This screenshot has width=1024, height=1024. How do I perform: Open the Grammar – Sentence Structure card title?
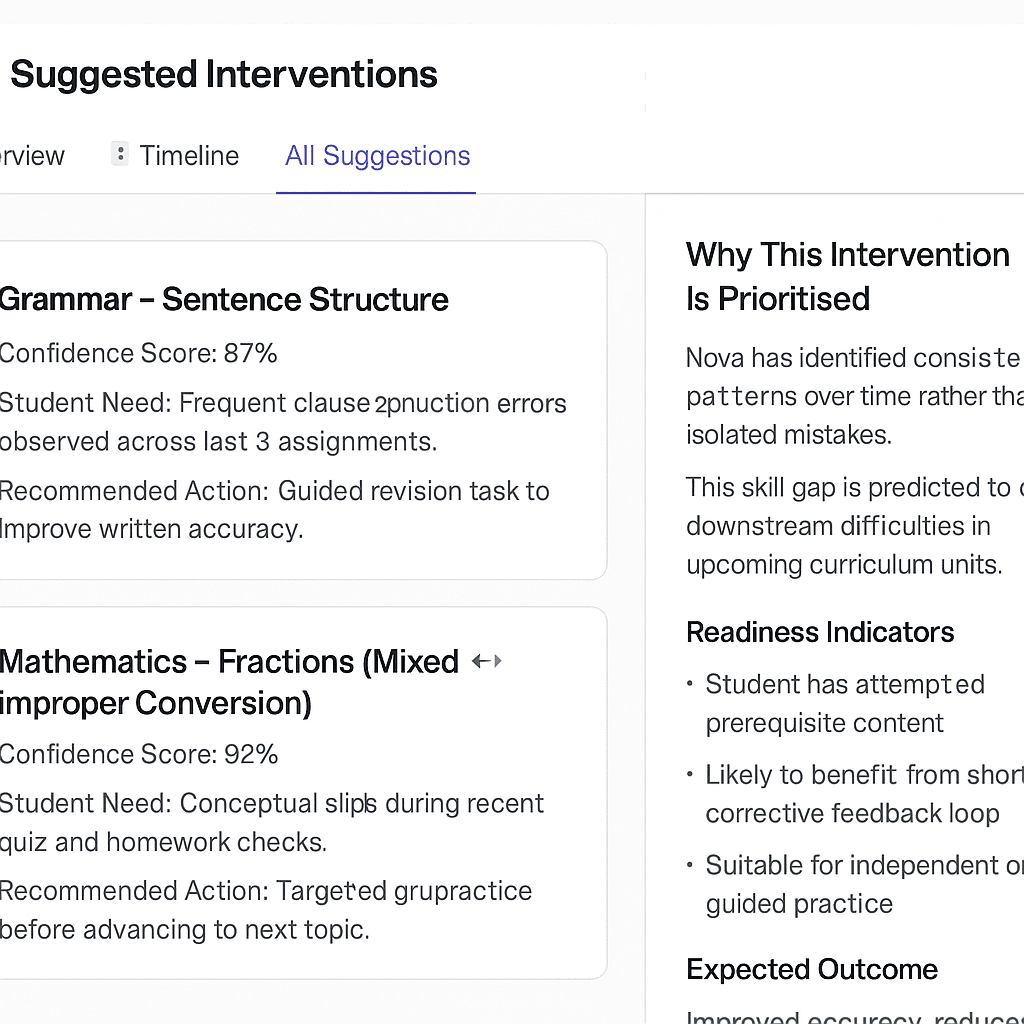(x=224, y=299)
